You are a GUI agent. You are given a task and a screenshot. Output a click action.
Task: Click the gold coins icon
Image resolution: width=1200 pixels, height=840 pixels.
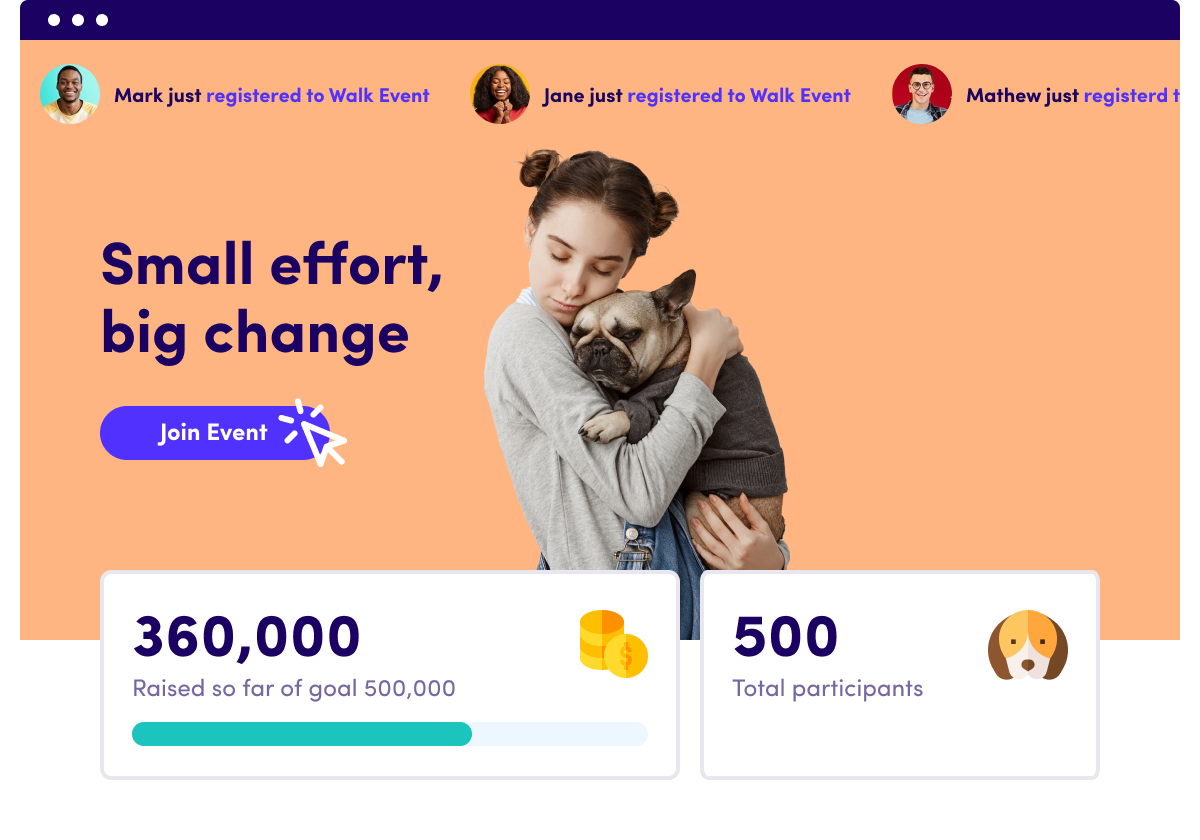coord(613,643)
